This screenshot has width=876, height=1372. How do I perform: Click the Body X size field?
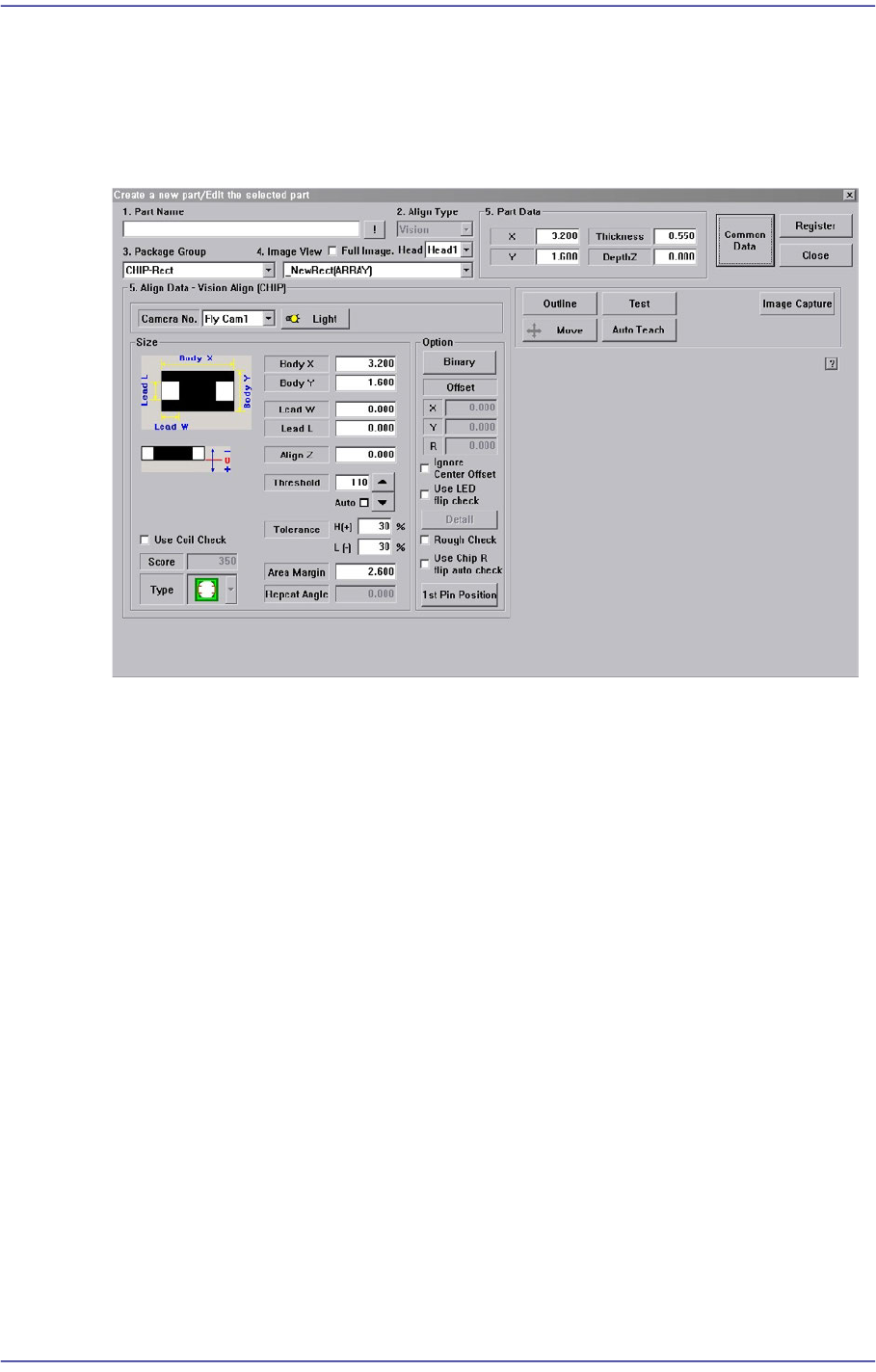click(365, 364)
